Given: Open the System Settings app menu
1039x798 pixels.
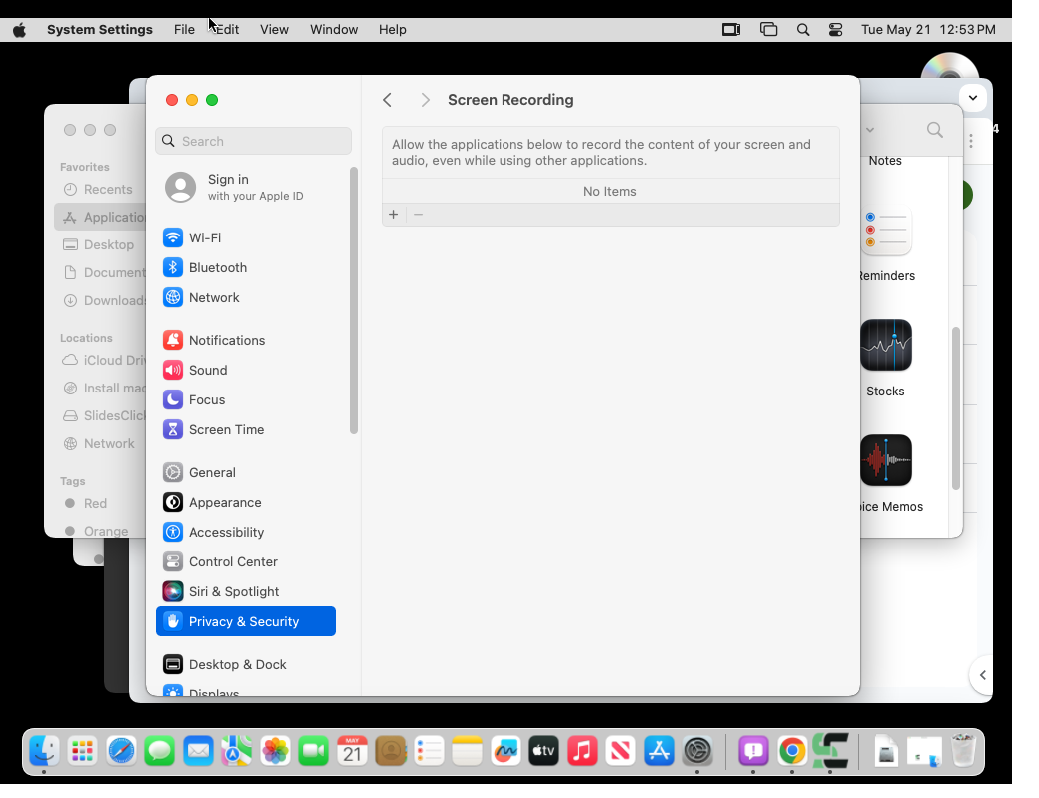Looking at the screenshot, I should pyautogui.click(x=100, y=30).
